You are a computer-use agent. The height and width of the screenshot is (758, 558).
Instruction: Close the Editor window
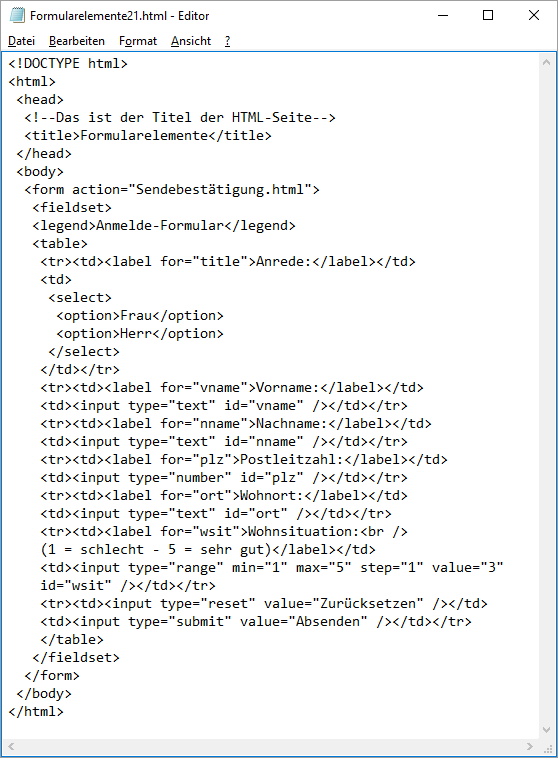point(534,15)
